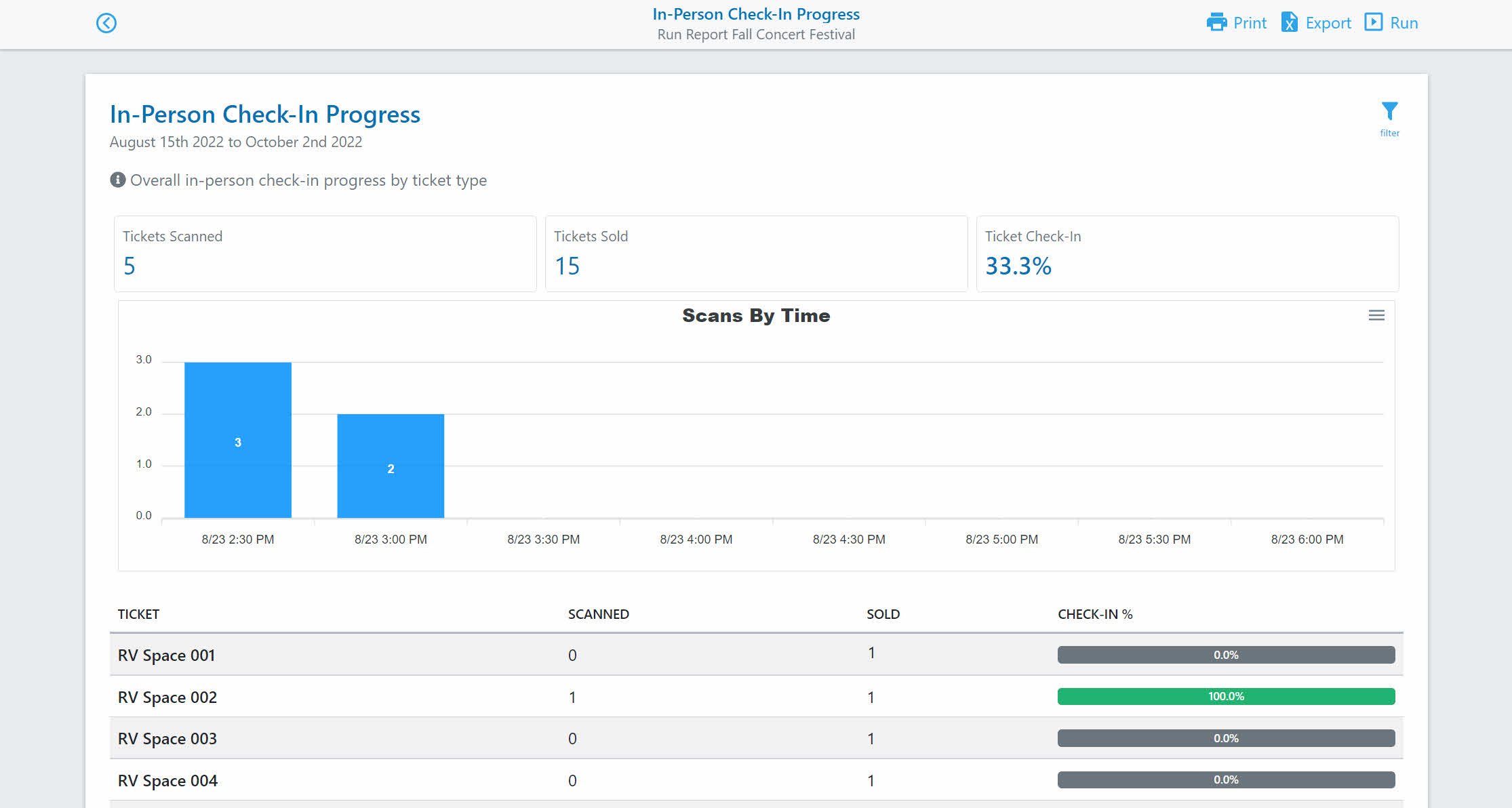Viewport: 1512px width, 808px height.
Task: Click the Run play icon
Action: (x=1373, y=22)
